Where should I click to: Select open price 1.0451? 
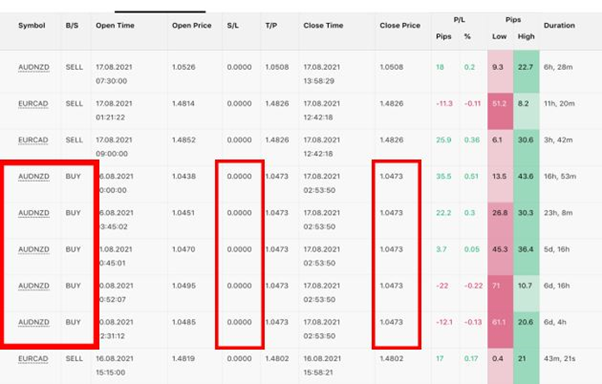pyautogui.click(x=183, y=213)
